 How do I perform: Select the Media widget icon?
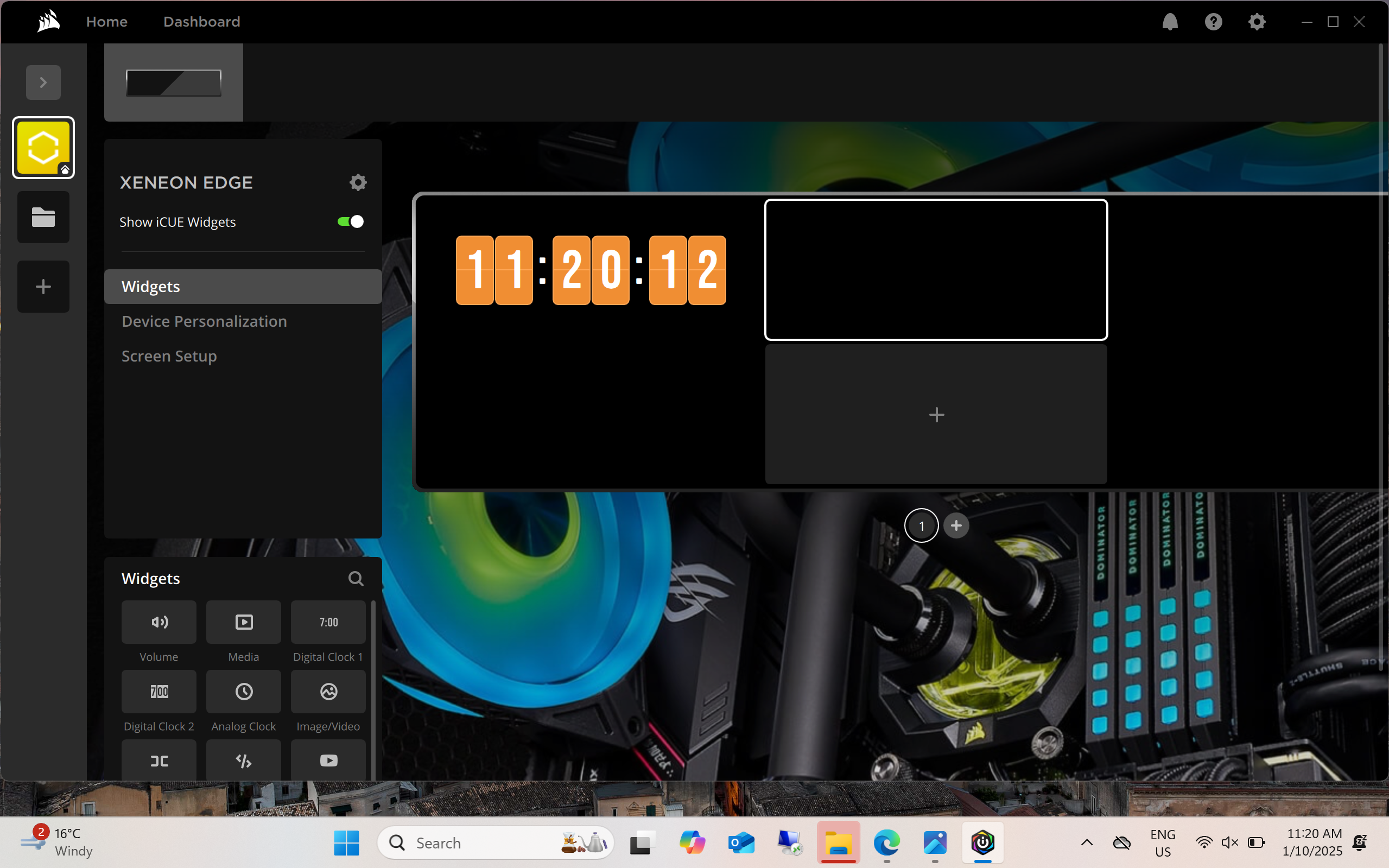coord(243,622)
